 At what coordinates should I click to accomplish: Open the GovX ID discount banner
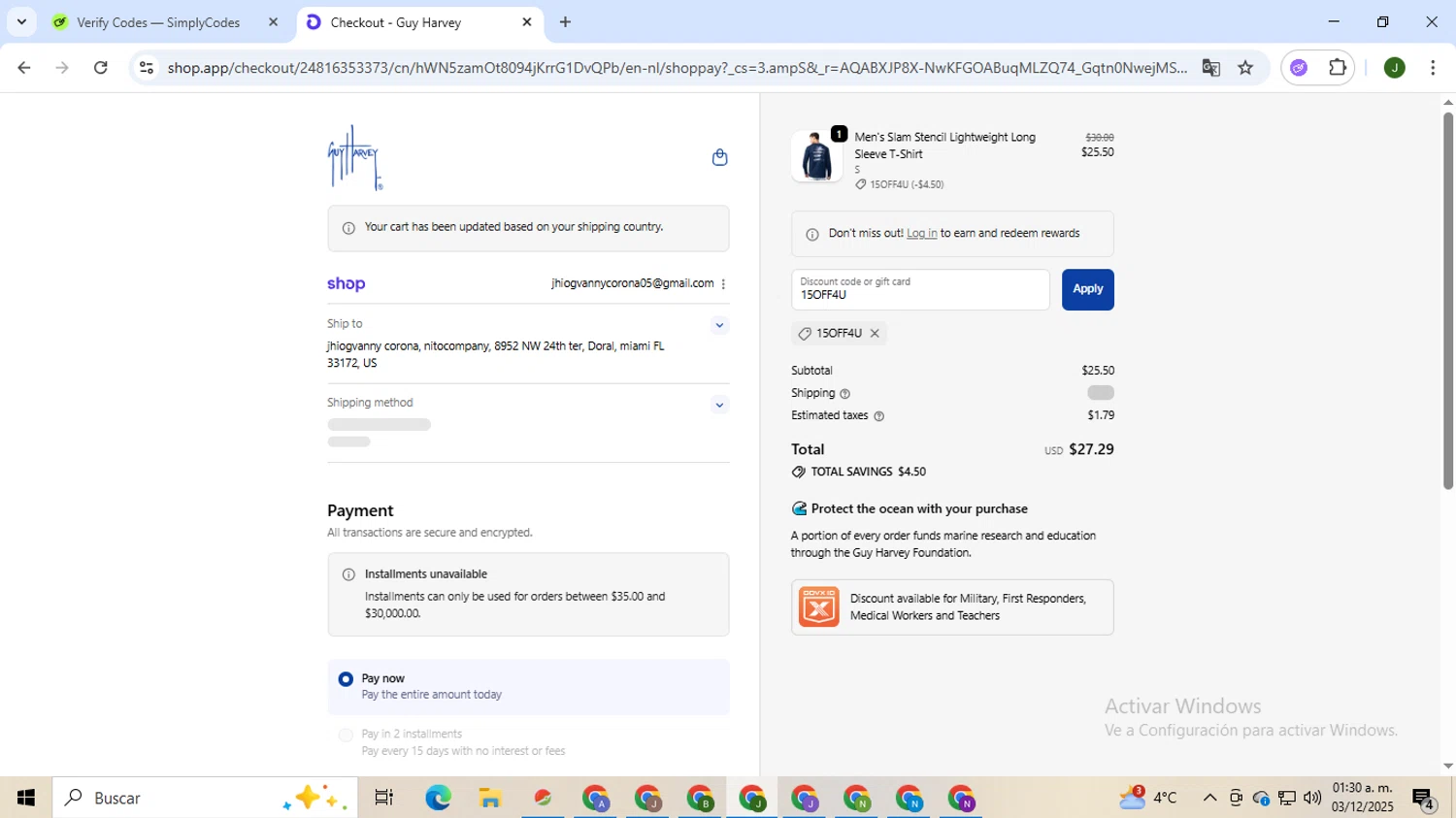(952, 607)
